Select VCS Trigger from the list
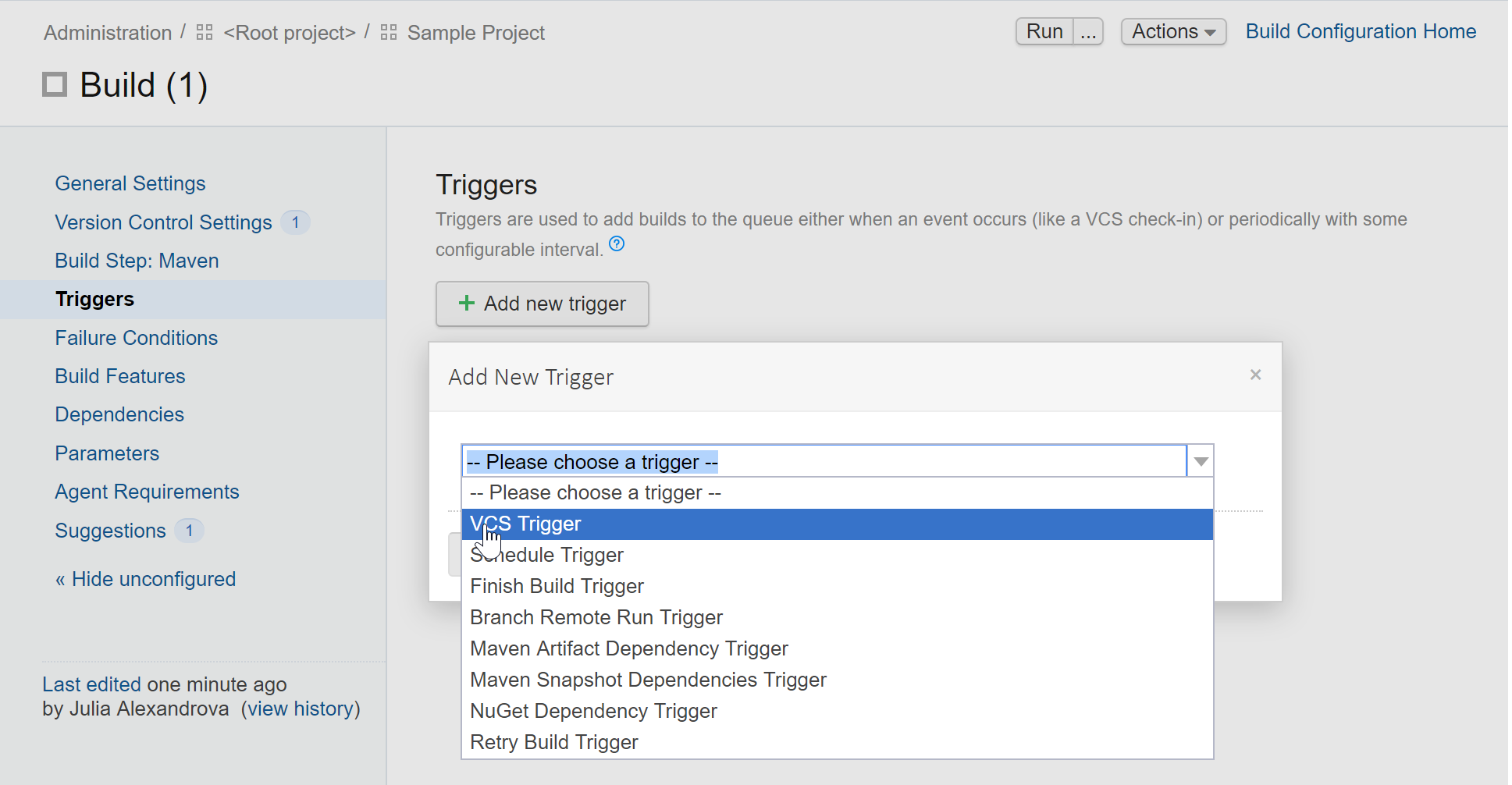Image resolution: width=1512 pixels, height=785 pixels. coord(525,524)
